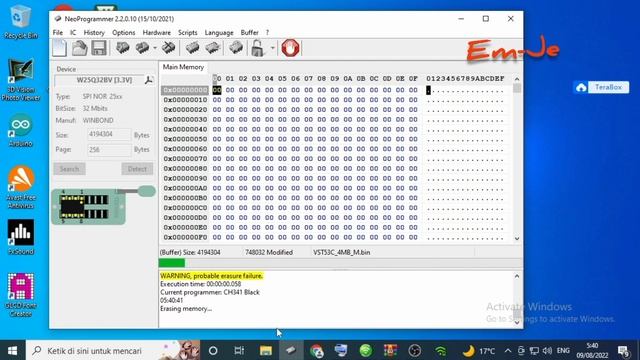640x360 pixels.
Task: Click the green erase progress bar
Action: coord(172,263)
